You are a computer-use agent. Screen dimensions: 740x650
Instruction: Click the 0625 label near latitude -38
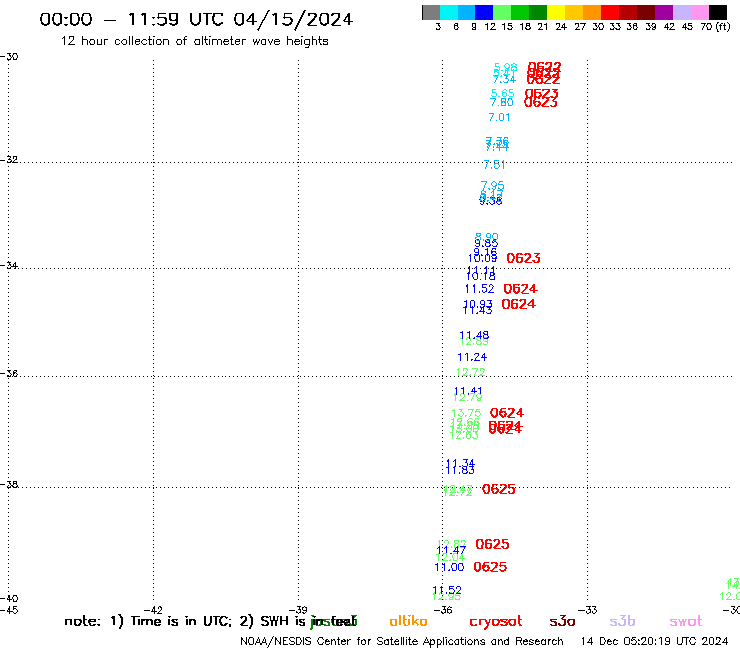499,489
